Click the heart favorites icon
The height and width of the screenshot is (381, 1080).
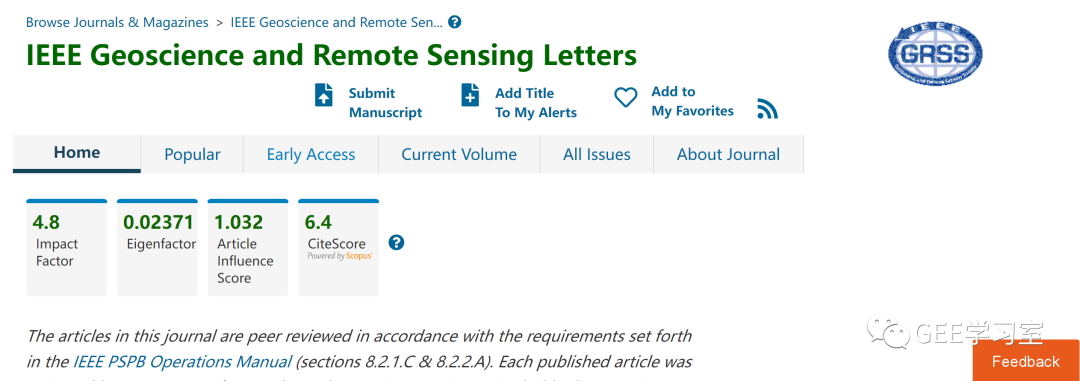click(625, 97)
